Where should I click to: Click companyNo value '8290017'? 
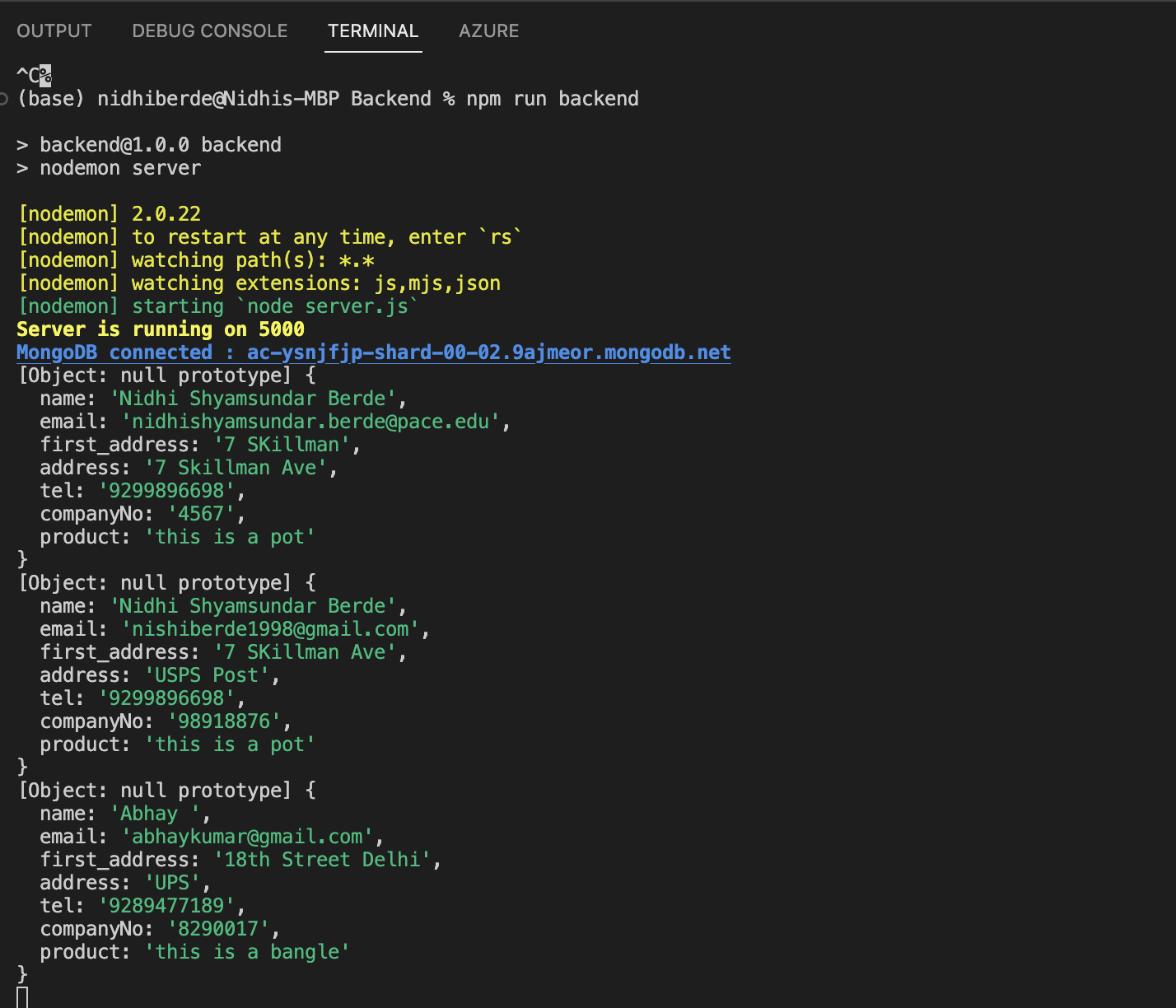[x=218, y=929]
